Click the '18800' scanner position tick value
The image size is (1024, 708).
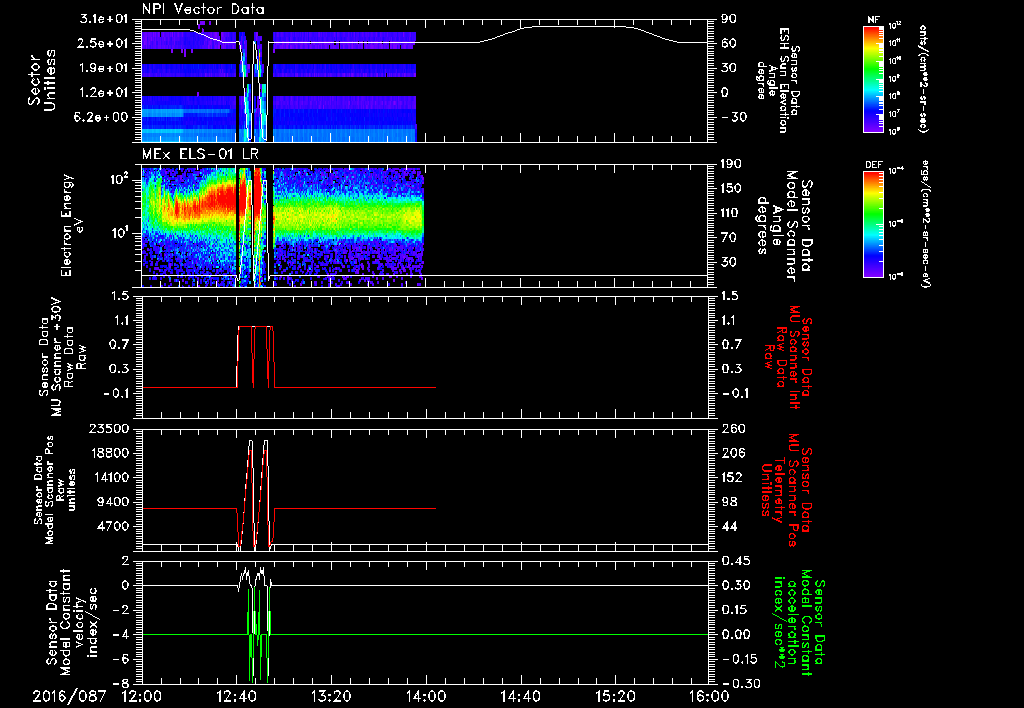109,453
